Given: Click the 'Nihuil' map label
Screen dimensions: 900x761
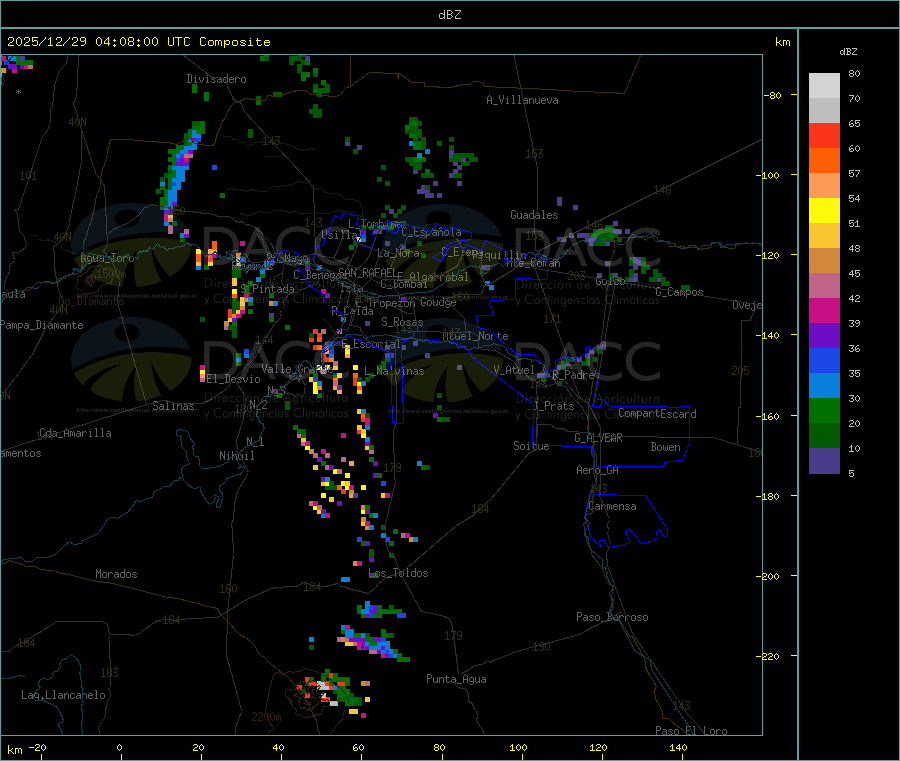Looking at the screenshot, I should [236, 456].
